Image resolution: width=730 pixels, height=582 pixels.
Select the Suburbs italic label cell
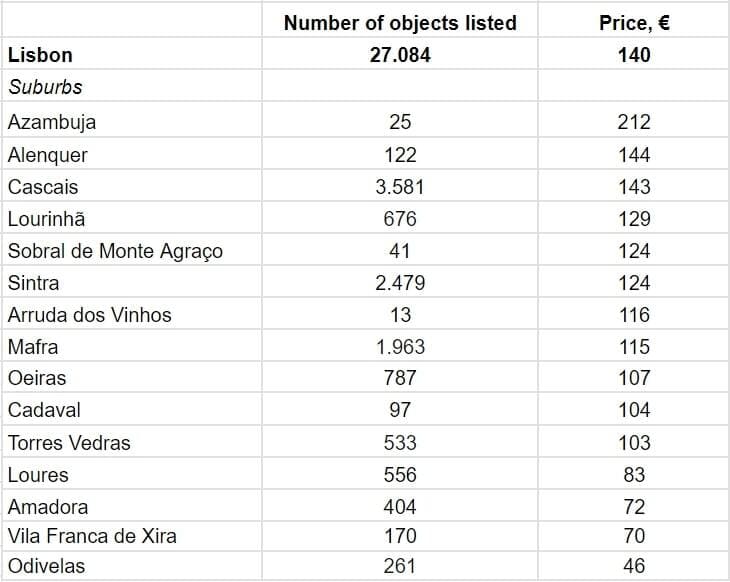(45, 87)
